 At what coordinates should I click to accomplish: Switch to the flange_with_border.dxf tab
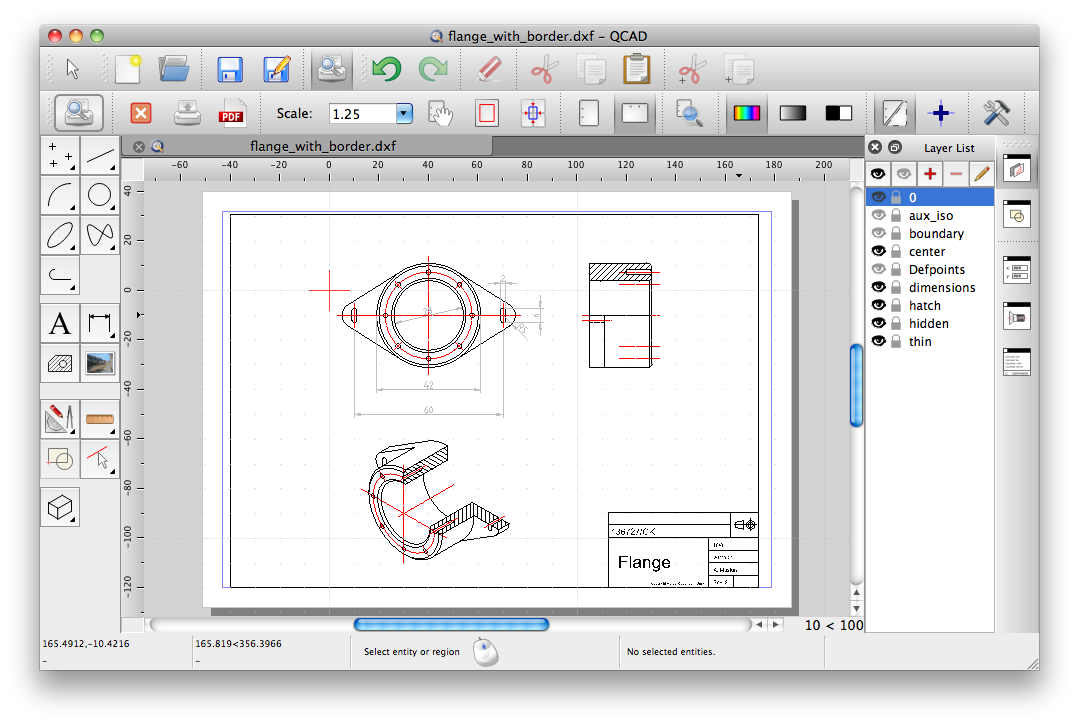click(x=322, y=146)
